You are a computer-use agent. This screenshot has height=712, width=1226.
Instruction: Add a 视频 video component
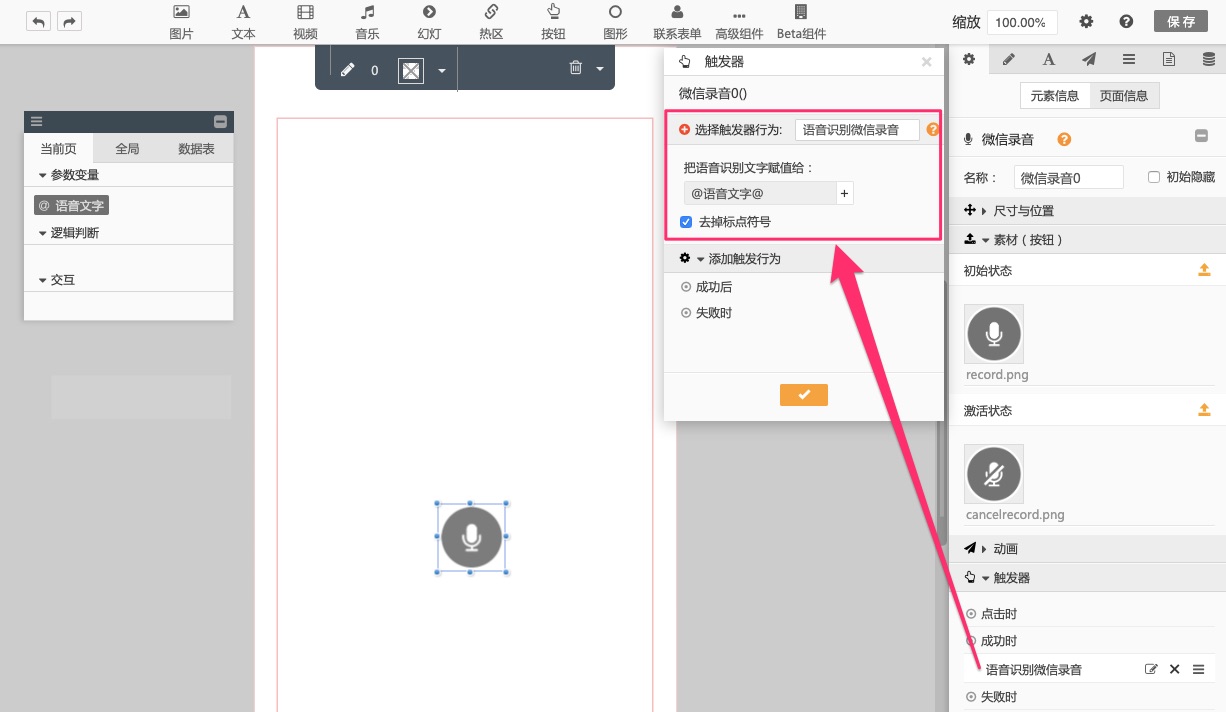click(x=305, y=22)
